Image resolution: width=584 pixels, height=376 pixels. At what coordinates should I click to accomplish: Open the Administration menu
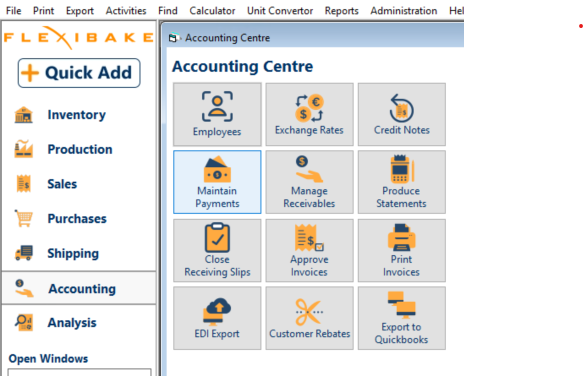(x=404, y=11)
